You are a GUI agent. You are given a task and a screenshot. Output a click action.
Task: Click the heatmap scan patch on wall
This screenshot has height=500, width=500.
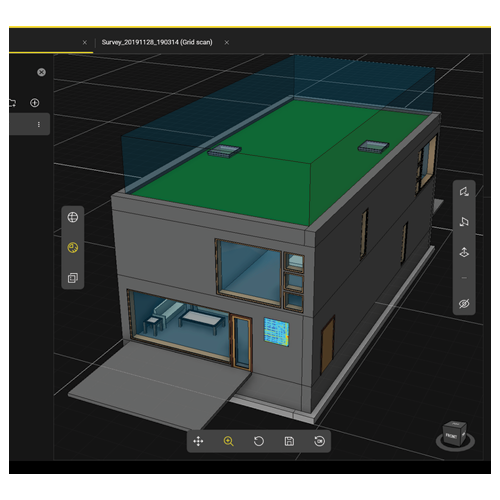tap(276, 332)
